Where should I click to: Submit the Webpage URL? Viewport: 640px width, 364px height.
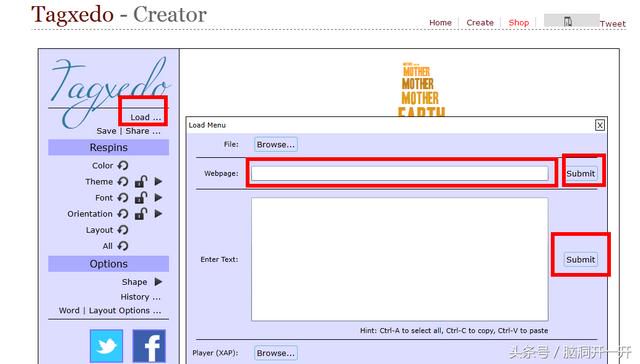580,173
